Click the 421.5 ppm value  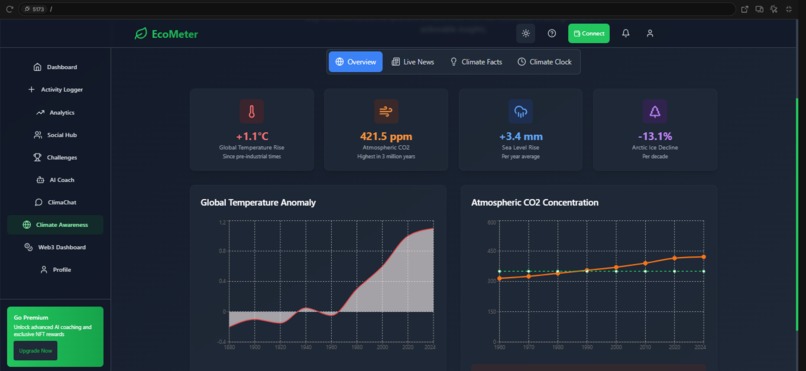386,137
